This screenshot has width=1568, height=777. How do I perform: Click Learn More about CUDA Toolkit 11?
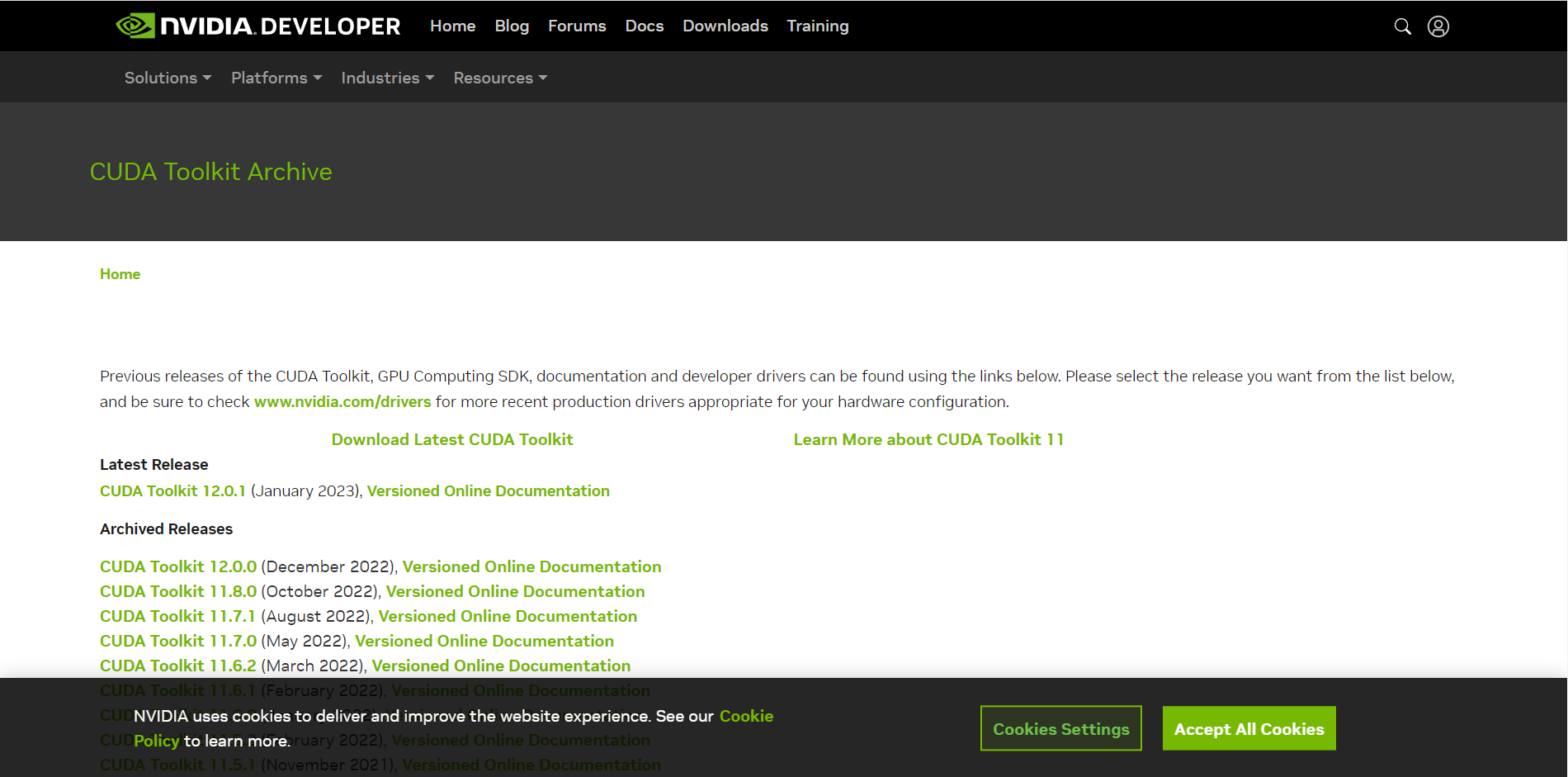928,439
